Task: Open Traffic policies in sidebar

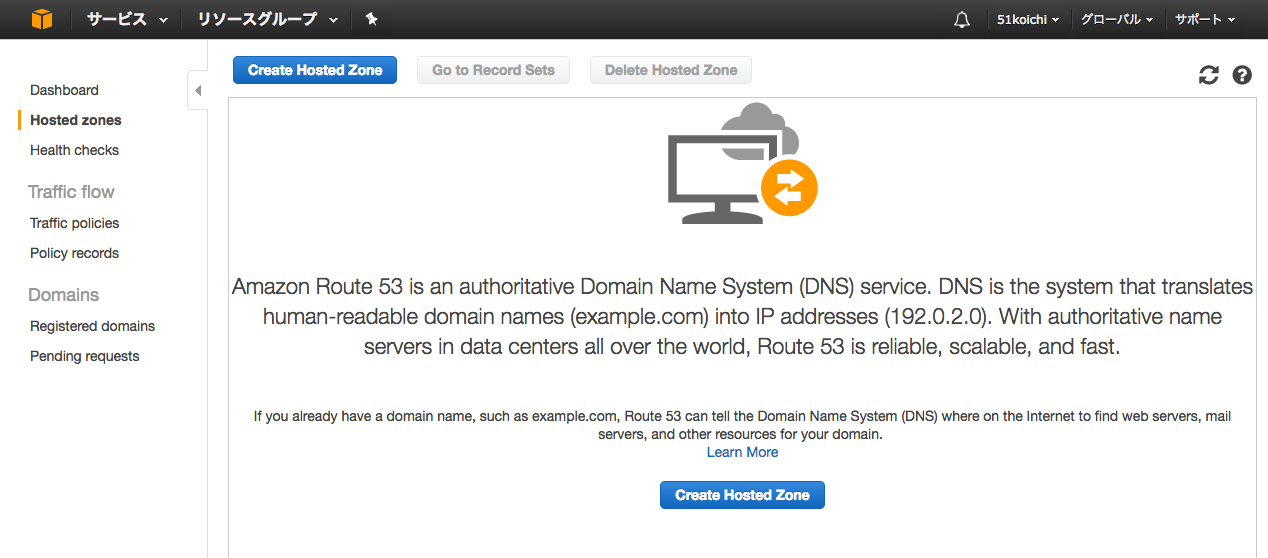Action: [74, 223]
